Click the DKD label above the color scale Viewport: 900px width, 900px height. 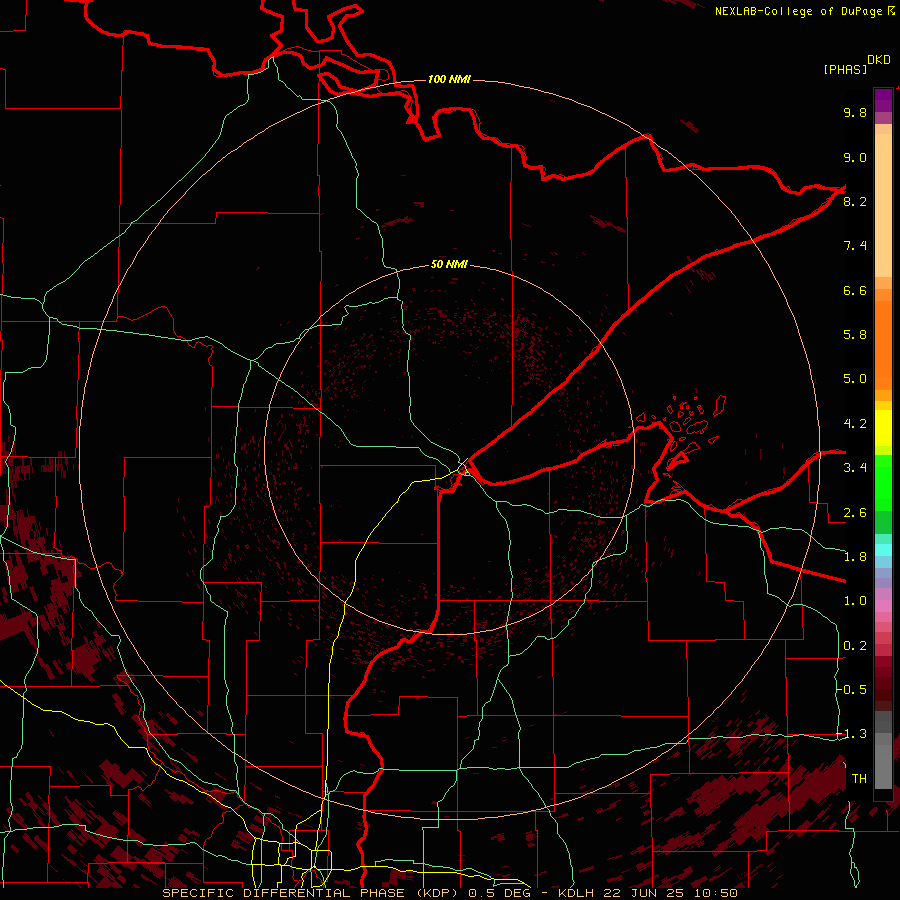click(x=879, y=59)
